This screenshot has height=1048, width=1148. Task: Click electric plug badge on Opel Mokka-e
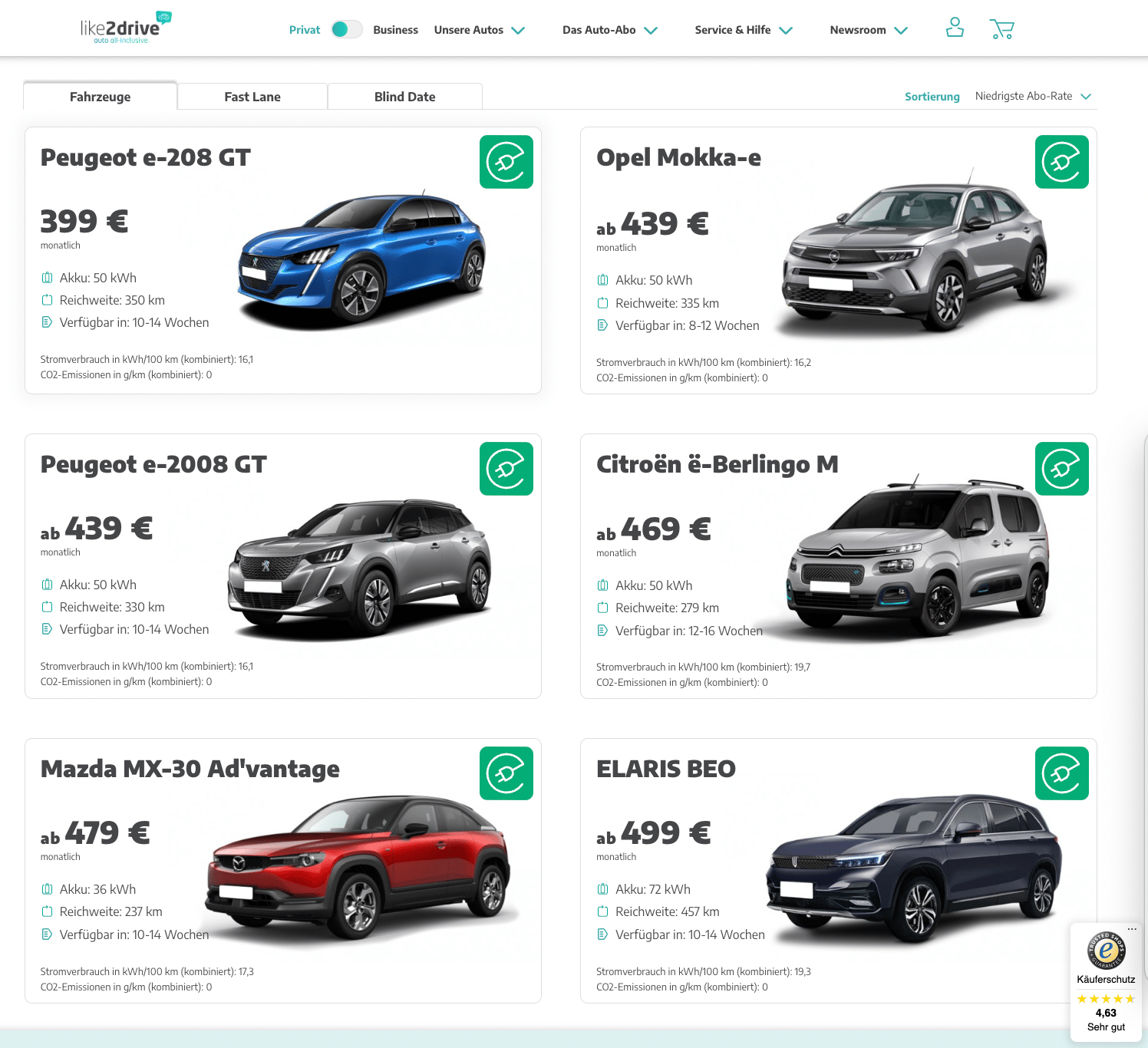point(1062,162)
